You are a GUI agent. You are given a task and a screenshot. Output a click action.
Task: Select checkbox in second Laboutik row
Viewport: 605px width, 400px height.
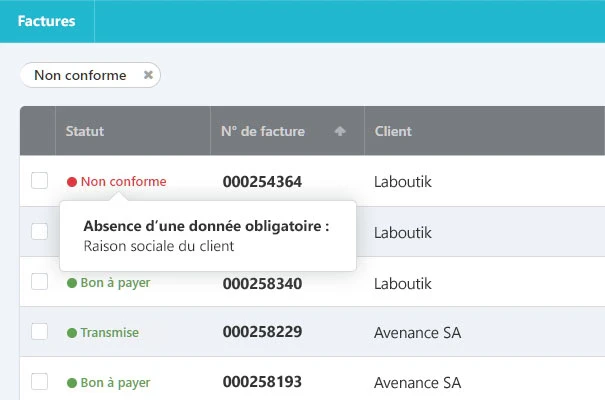tap(39, 231)
